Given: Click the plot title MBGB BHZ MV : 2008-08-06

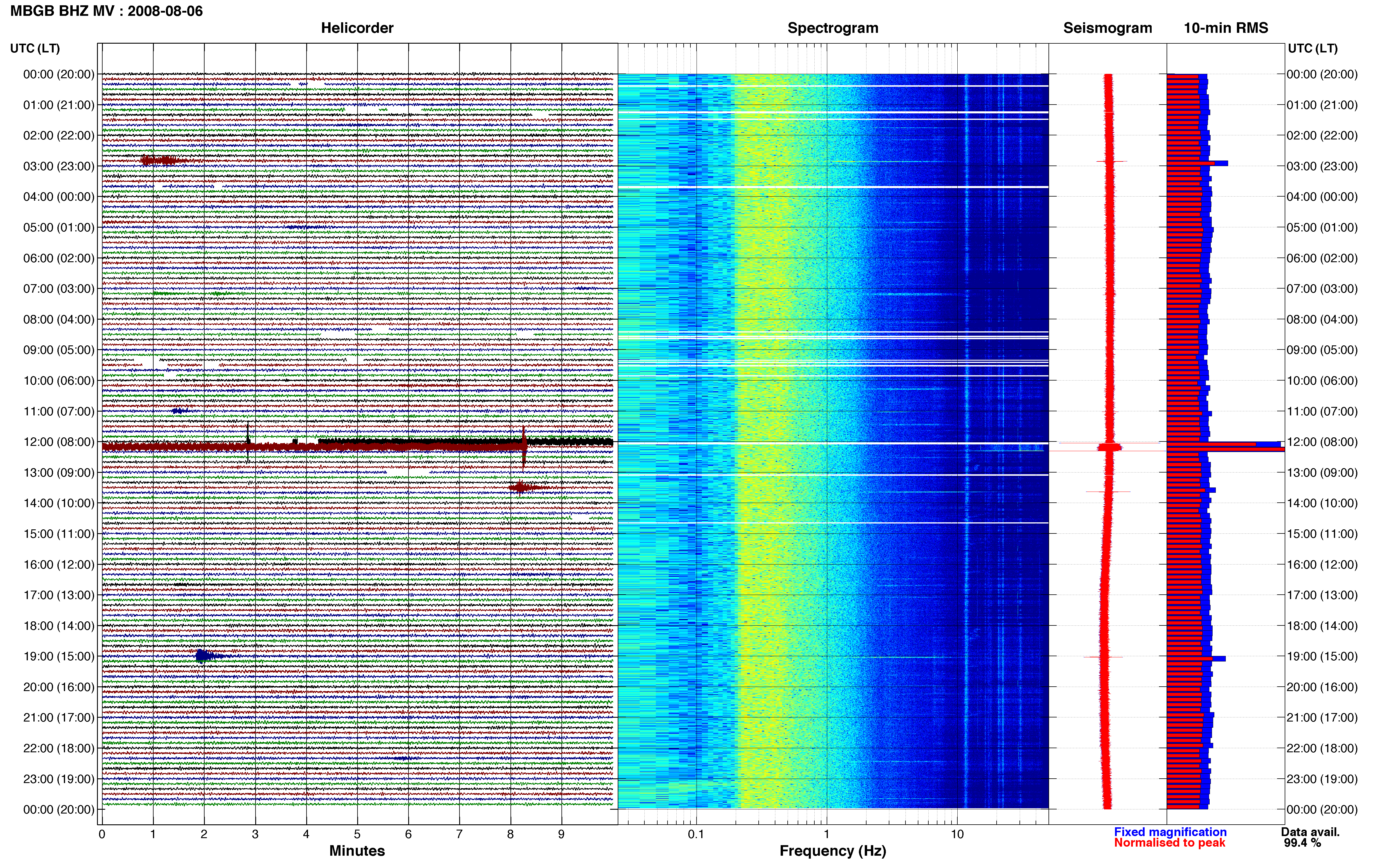Looking at the screenshot, I should pyautogui.click(x=106, y=11).
